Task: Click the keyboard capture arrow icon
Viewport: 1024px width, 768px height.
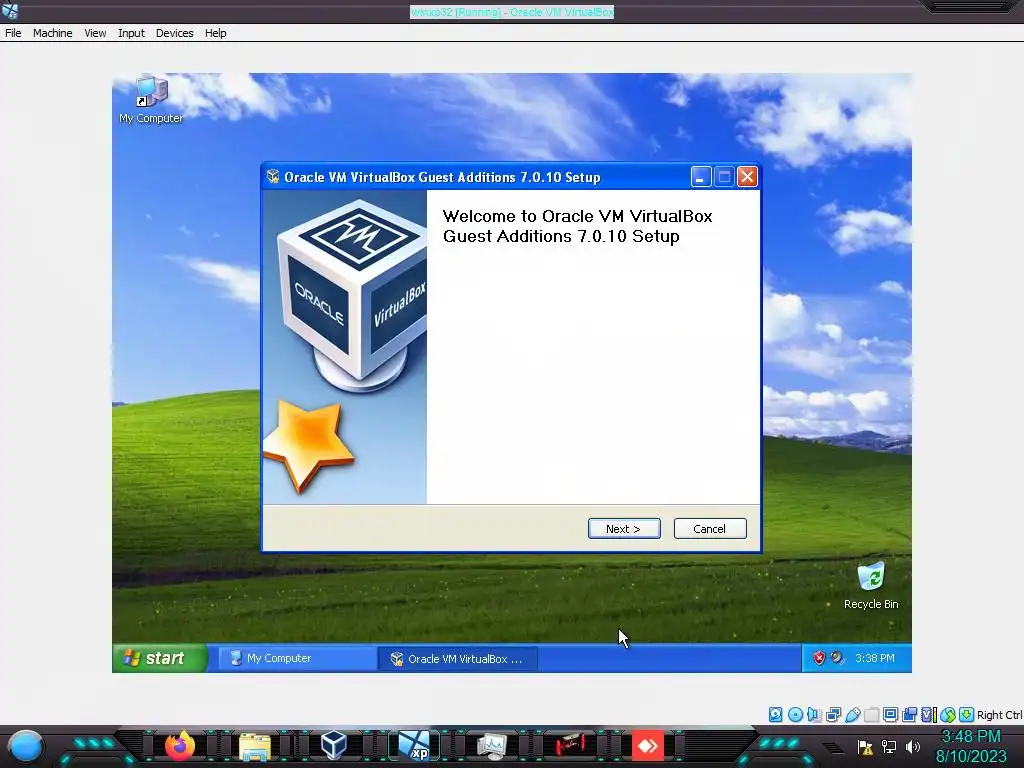Action: [967, 714]
